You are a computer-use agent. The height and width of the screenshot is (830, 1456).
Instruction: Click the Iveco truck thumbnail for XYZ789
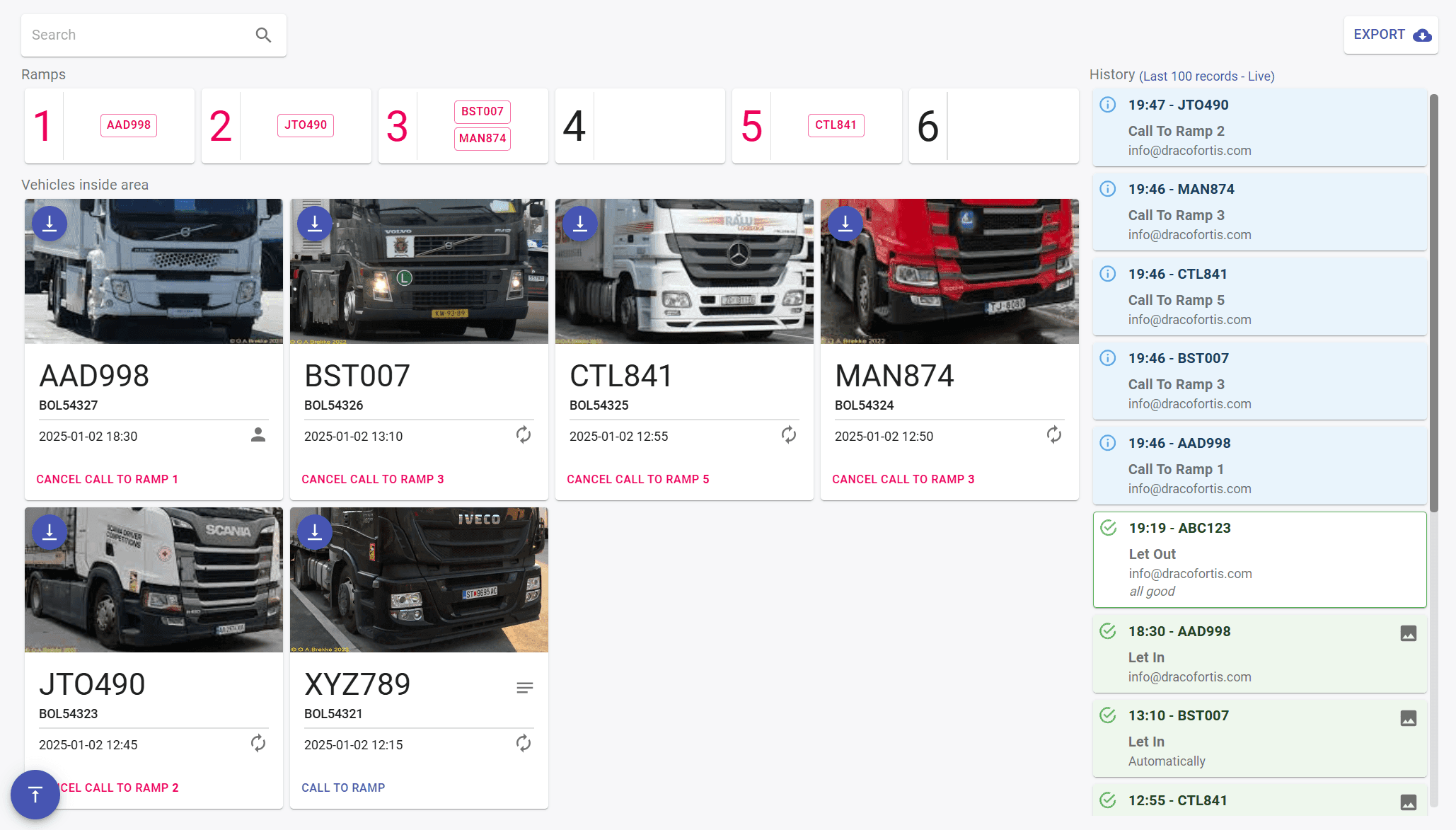pyautogui.click(x=419, y=580)
